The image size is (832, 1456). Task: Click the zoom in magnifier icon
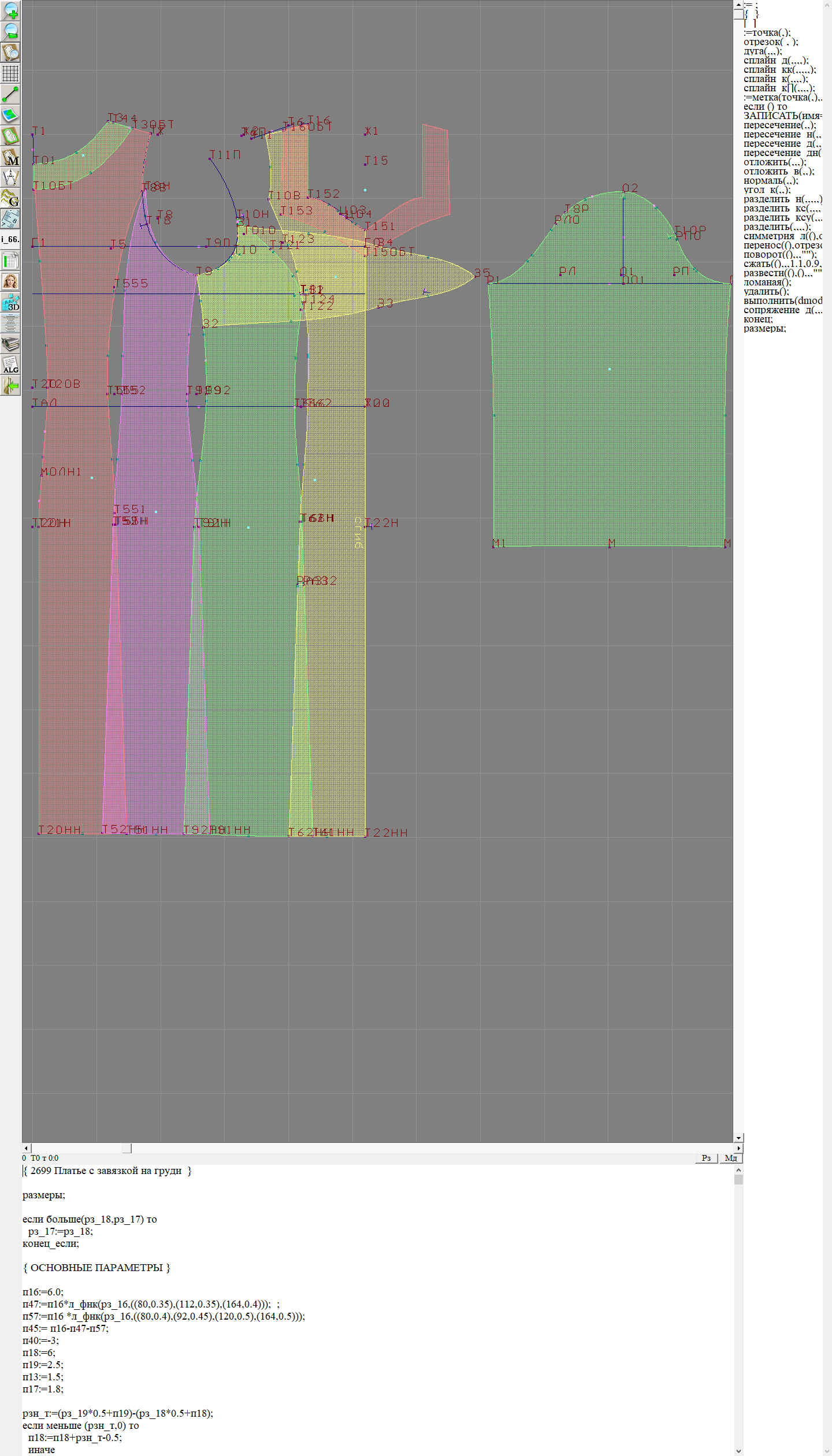coord(10,10)
